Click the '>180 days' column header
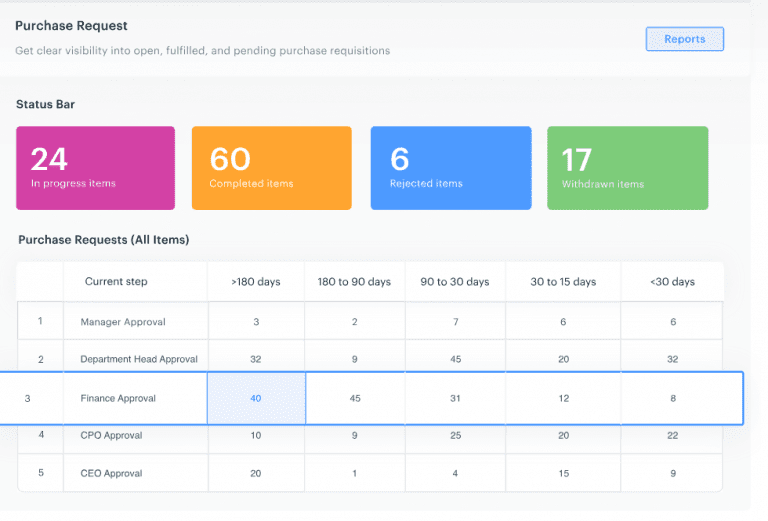Screen dimensions: 768x521 pos(256,282)
